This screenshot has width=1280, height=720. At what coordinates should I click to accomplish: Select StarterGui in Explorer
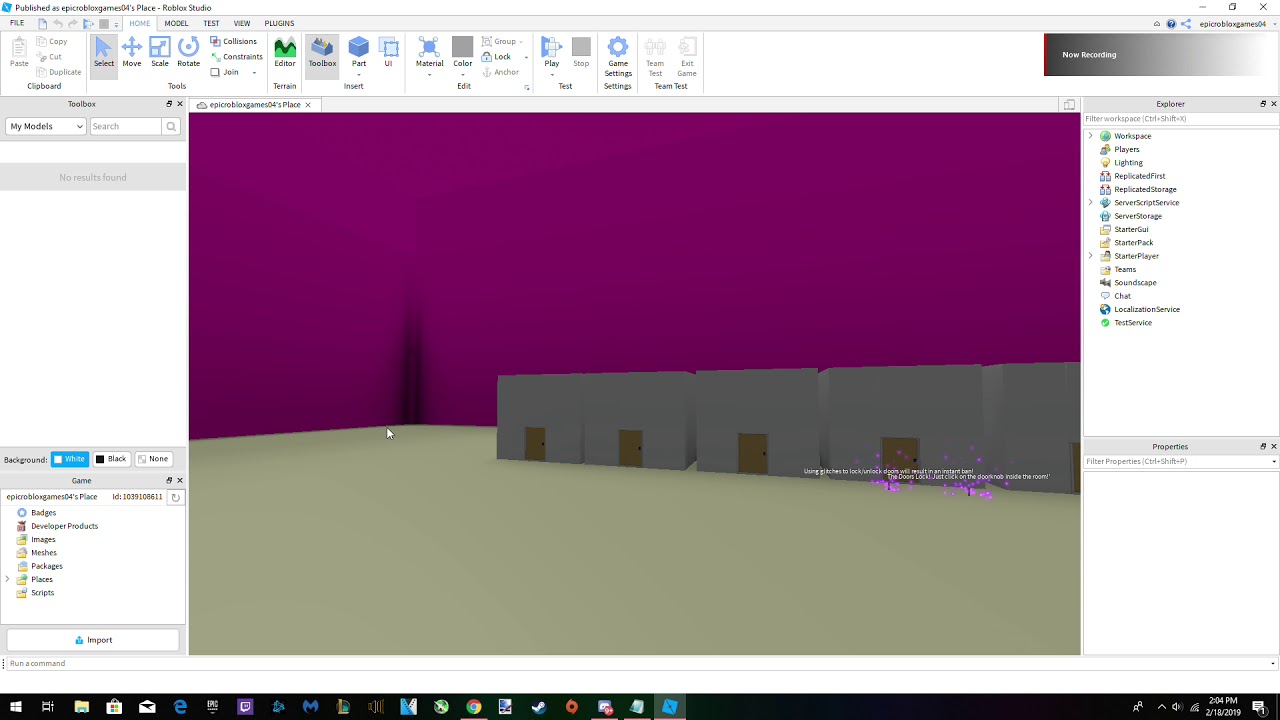point(1131,229)
